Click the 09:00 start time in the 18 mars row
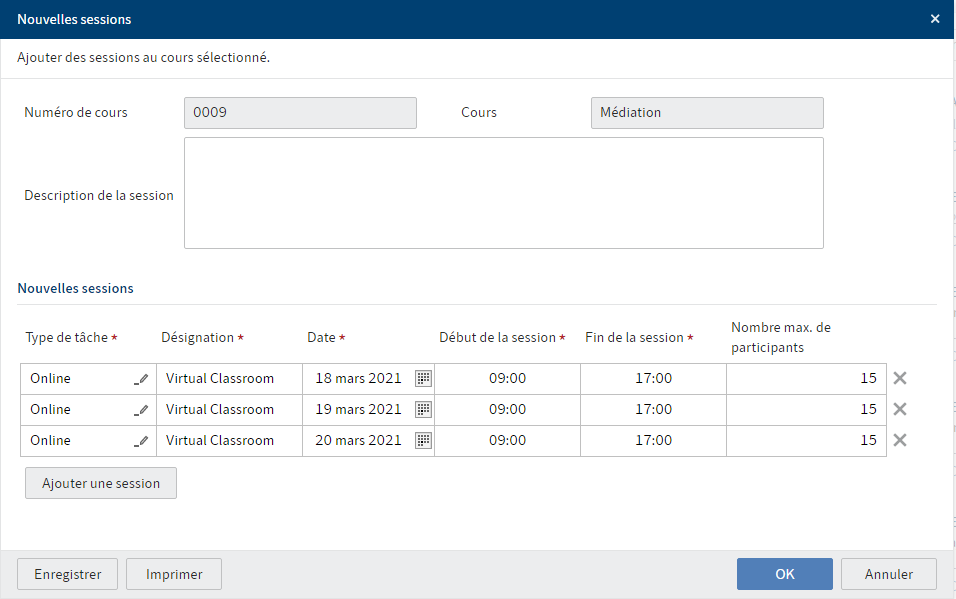 [x=507, y=379]
